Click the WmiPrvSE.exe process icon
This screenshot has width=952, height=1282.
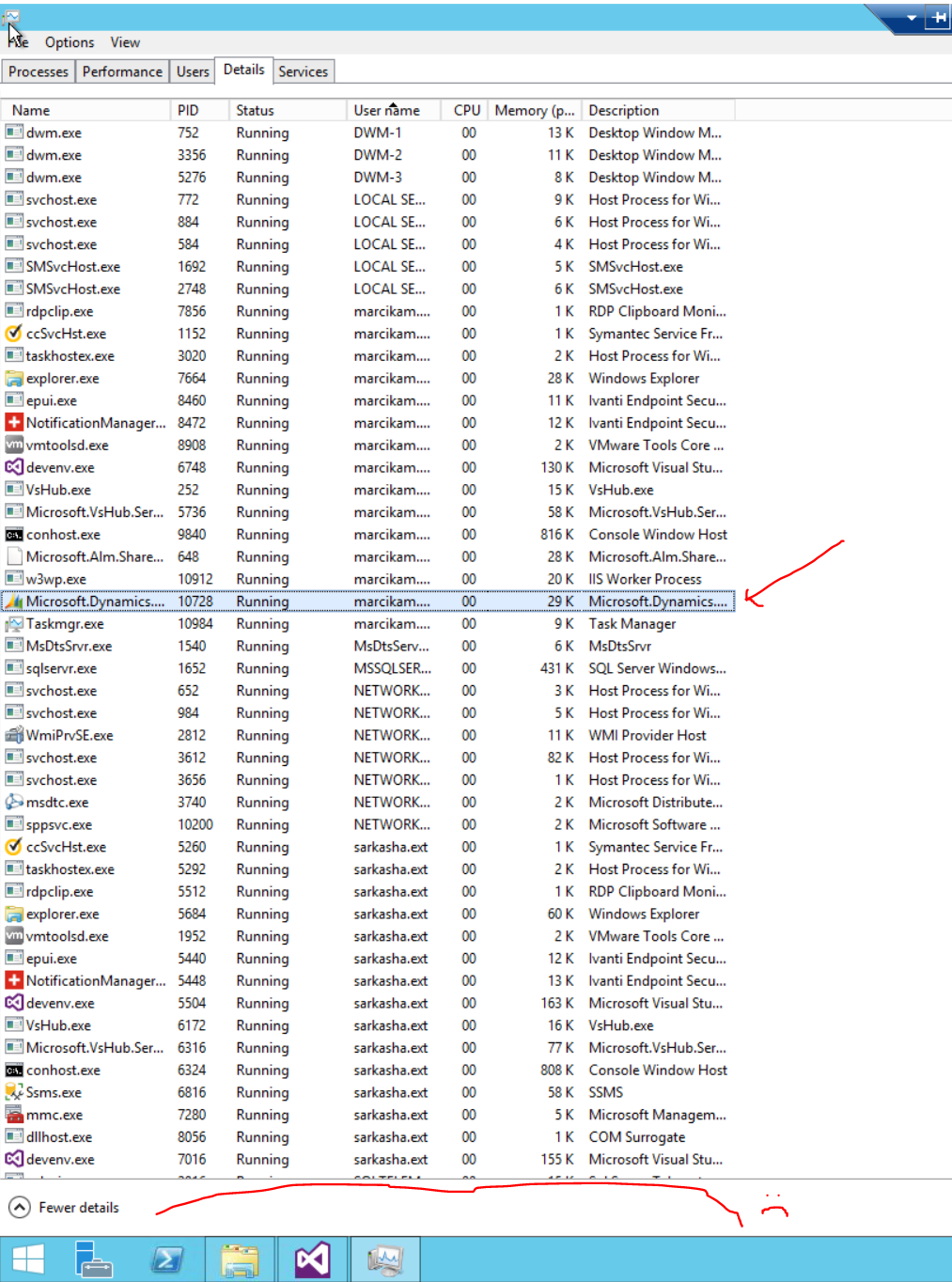pyautogui.click(x=14, y=735)
